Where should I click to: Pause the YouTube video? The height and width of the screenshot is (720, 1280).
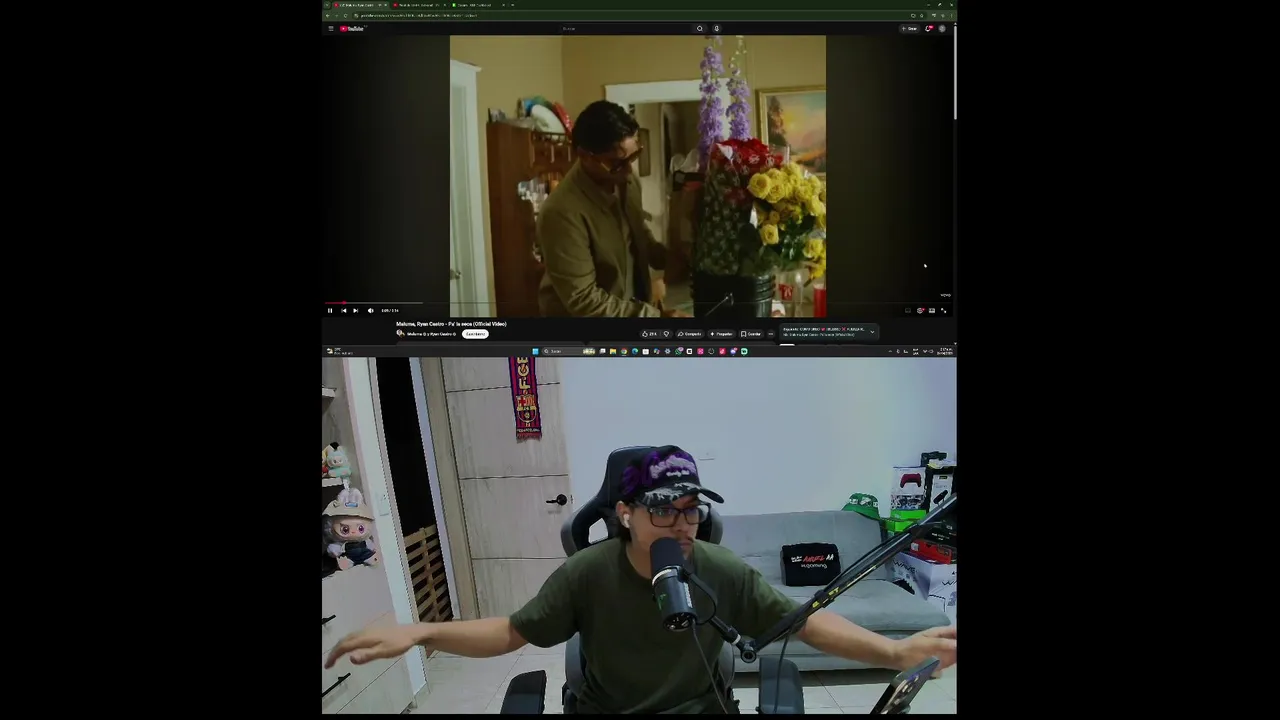click(330, 310)
